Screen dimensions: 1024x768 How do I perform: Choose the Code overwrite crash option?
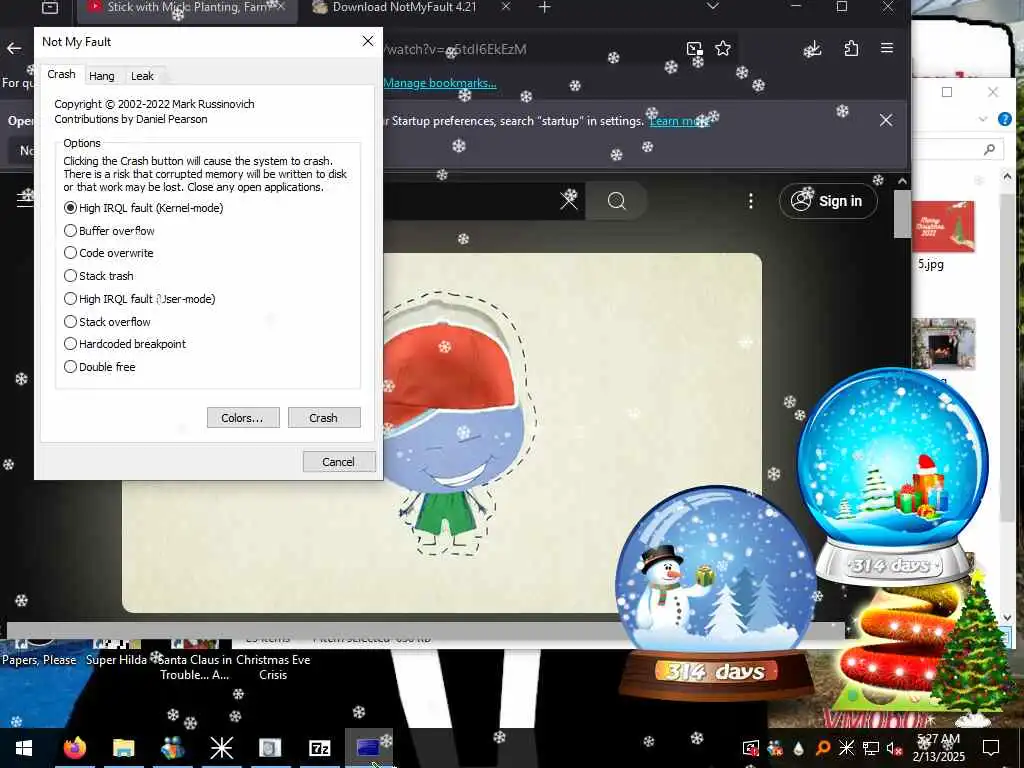point(108,253)
